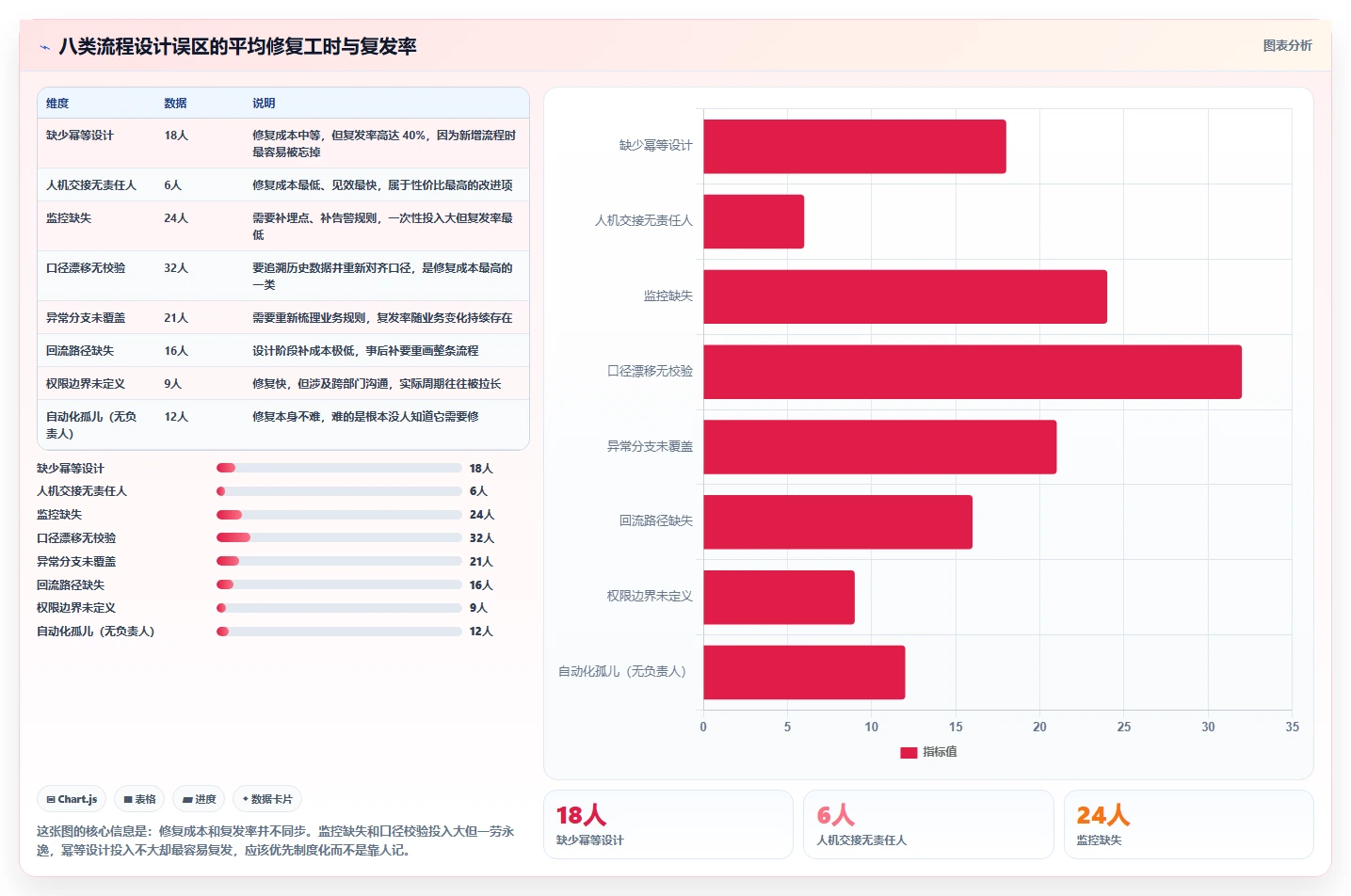This screenshot has height=896, width=1351.
Task: Click the 缺少幂等设计 progress bar
Action: pyautogui.click(x=339, y=468)
